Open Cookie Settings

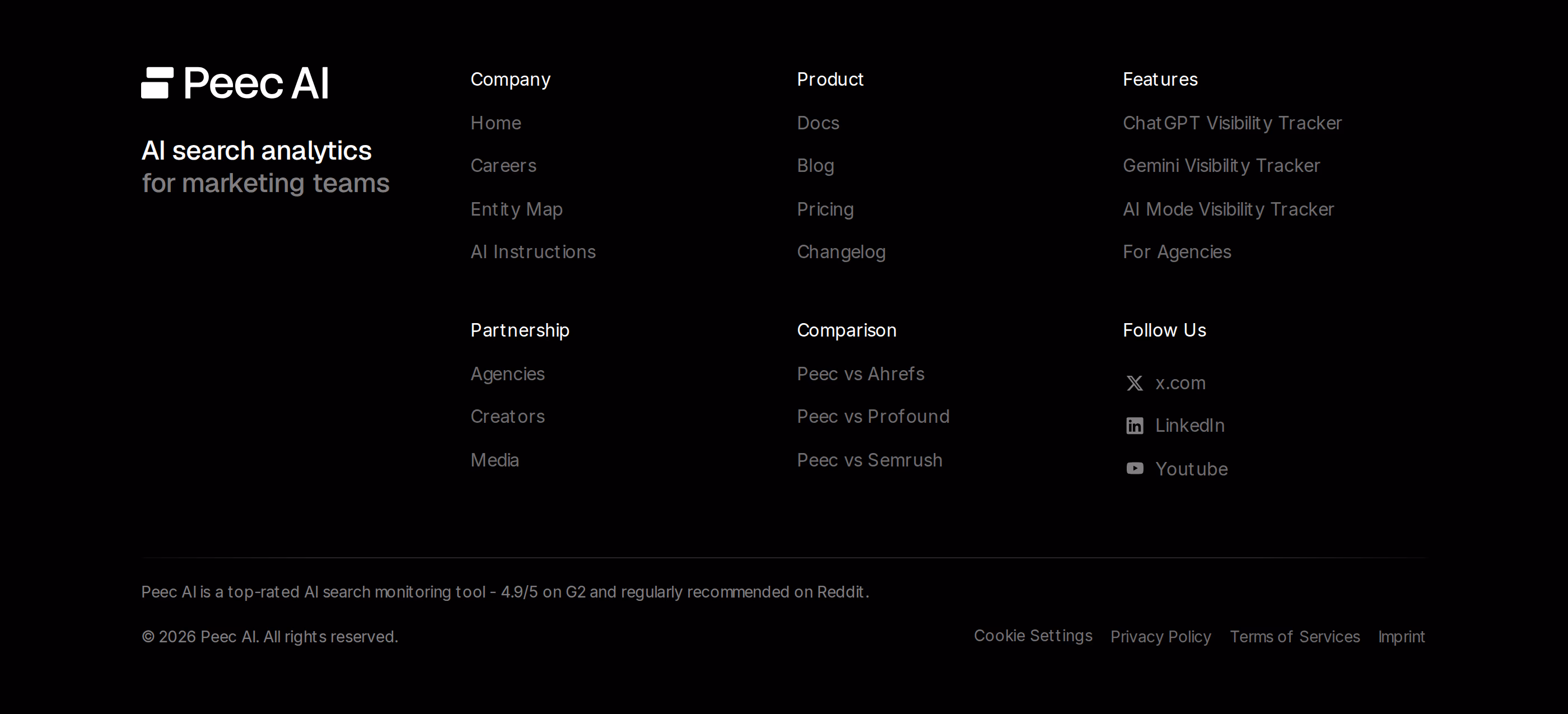click(x=1033, y=636)
